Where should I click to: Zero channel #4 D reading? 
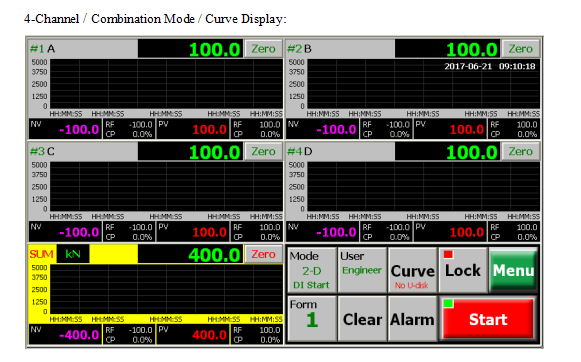[x=520, y=152]
